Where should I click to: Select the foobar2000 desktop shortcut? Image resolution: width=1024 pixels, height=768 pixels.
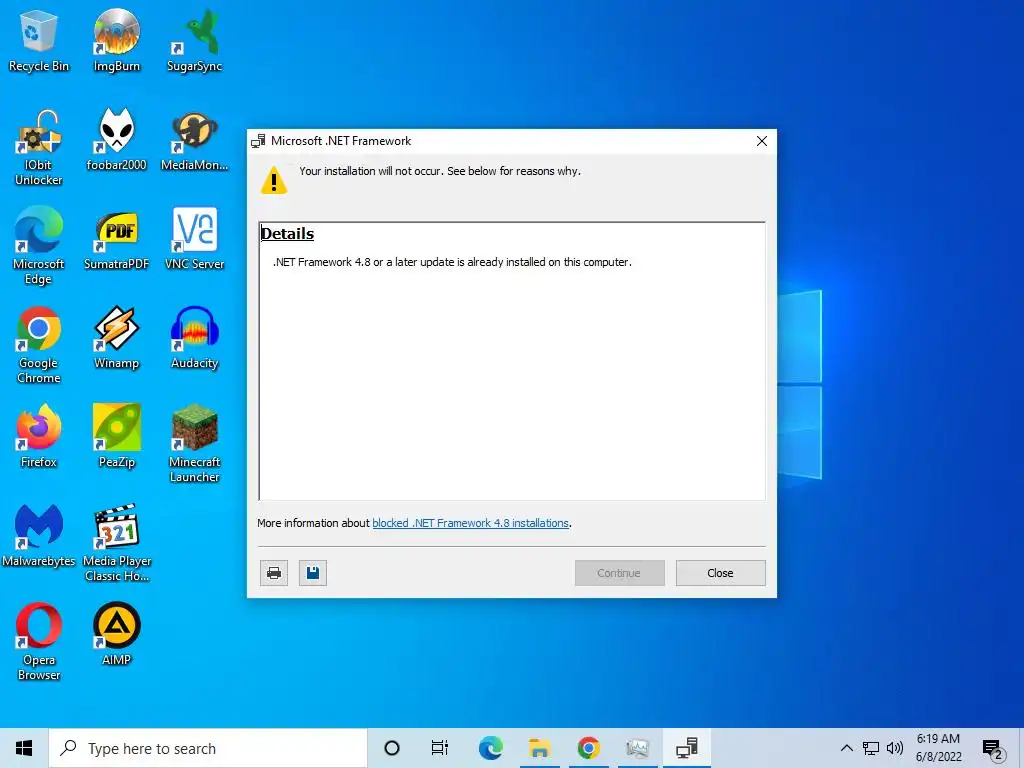coord(116,140)
